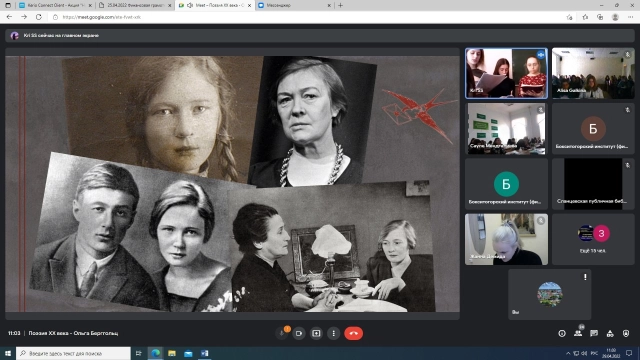Click the red leave call button
This screenshot has height=360, width=640.
click(353, 333)
